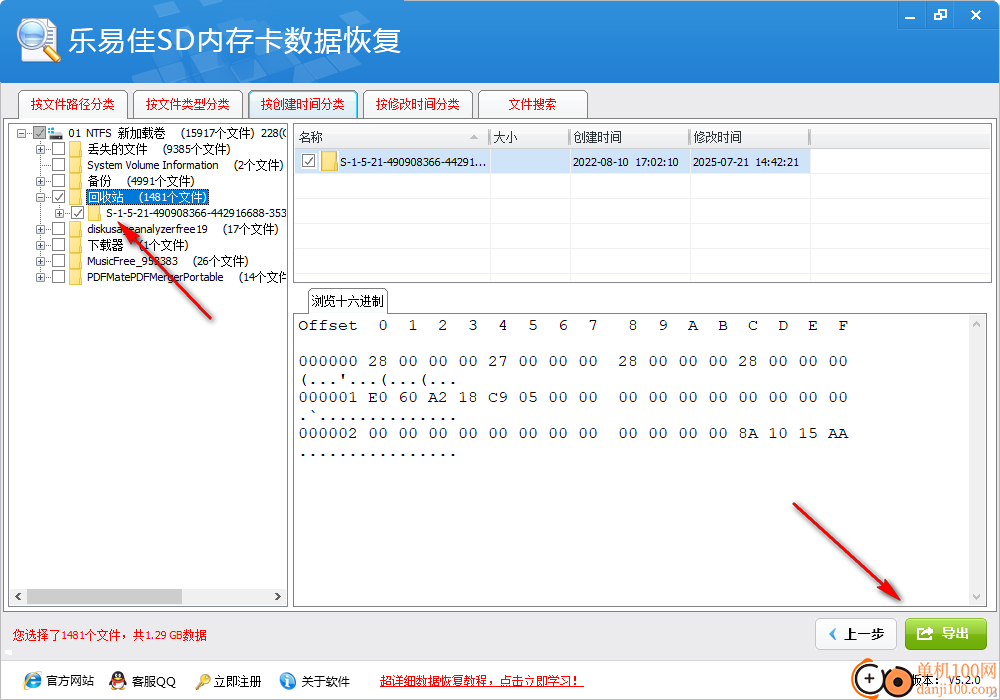The image size is (1000, 700).
Task: Click the 导出 export button
Action: point(946,634)
